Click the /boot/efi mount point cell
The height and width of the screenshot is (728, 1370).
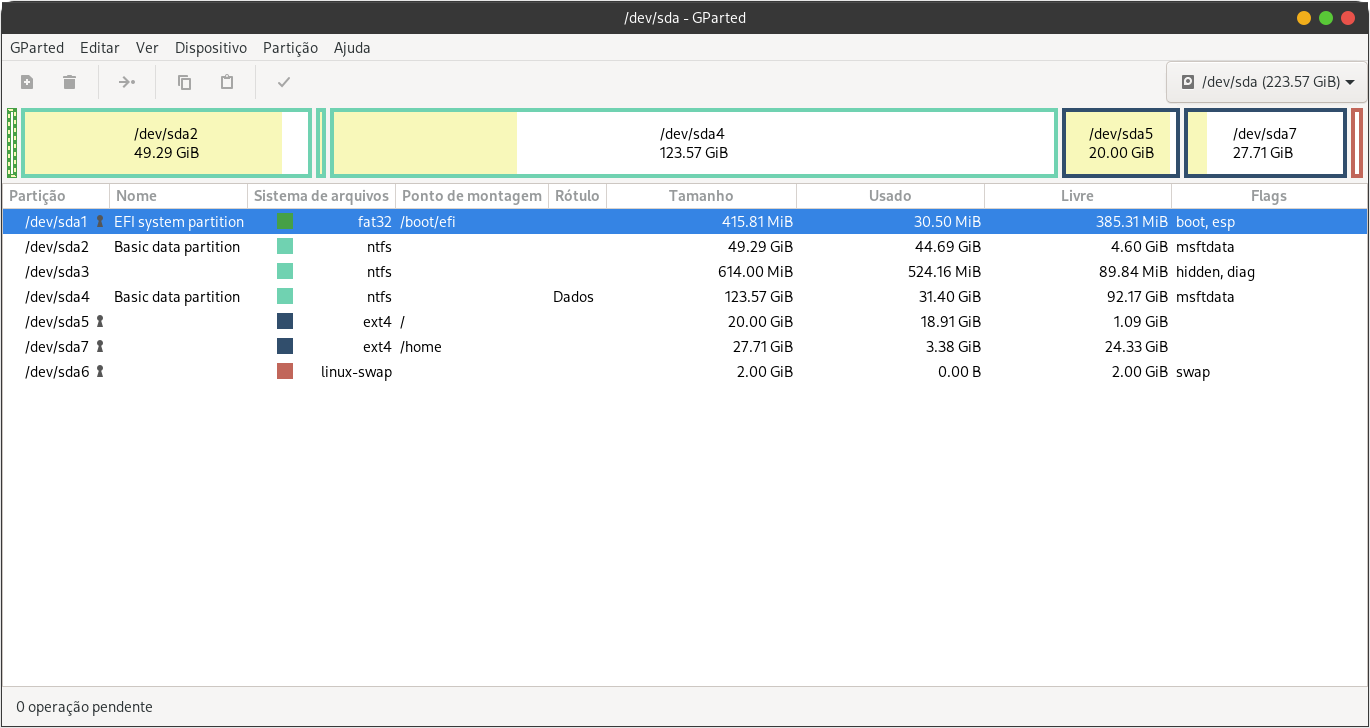[x=428, y=222]
